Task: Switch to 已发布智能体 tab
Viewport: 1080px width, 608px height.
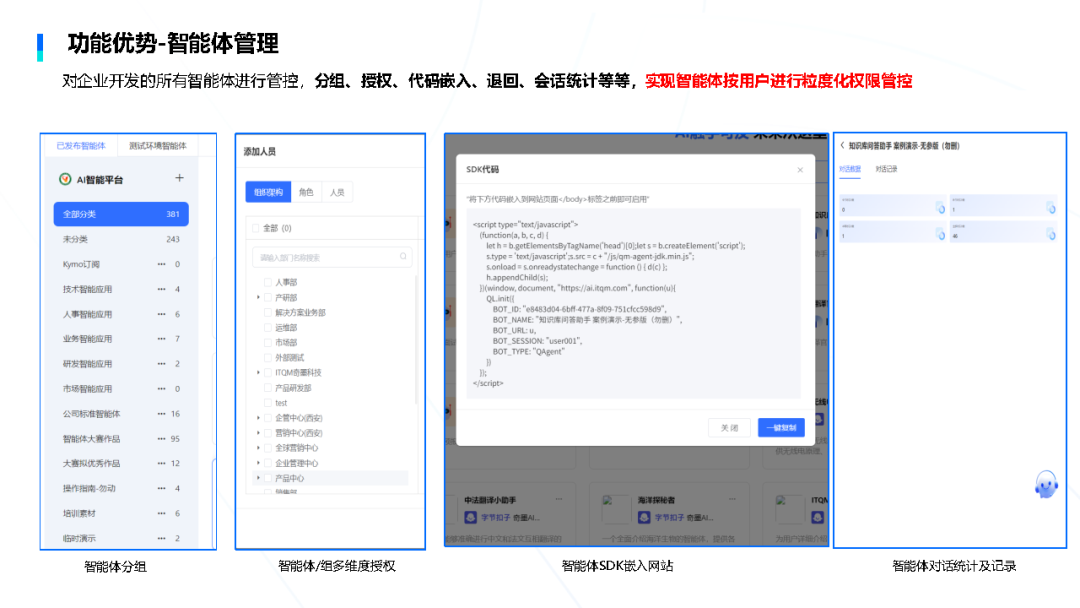Action: point(81,146)
